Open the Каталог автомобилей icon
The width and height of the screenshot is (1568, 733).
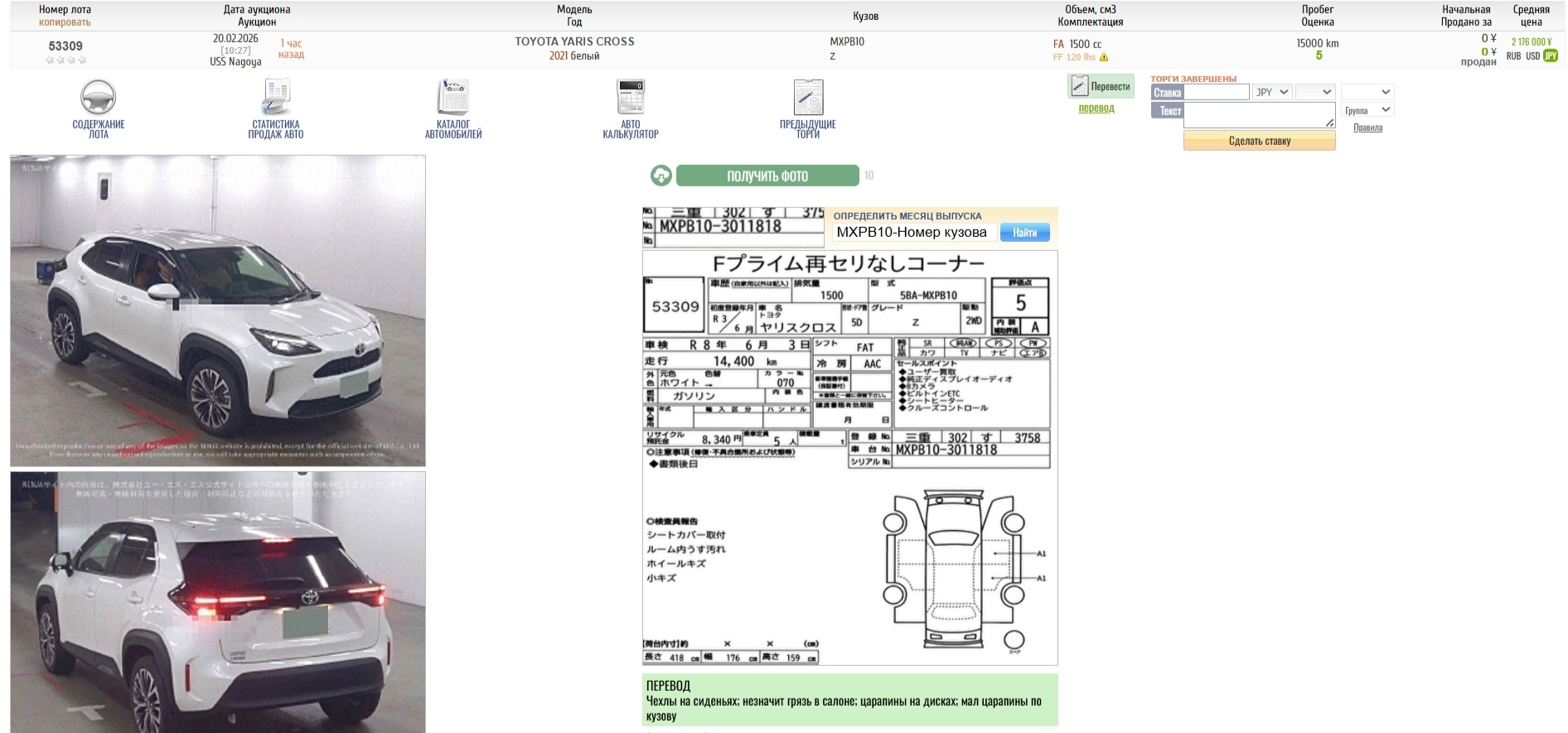[x=453, y=98]
